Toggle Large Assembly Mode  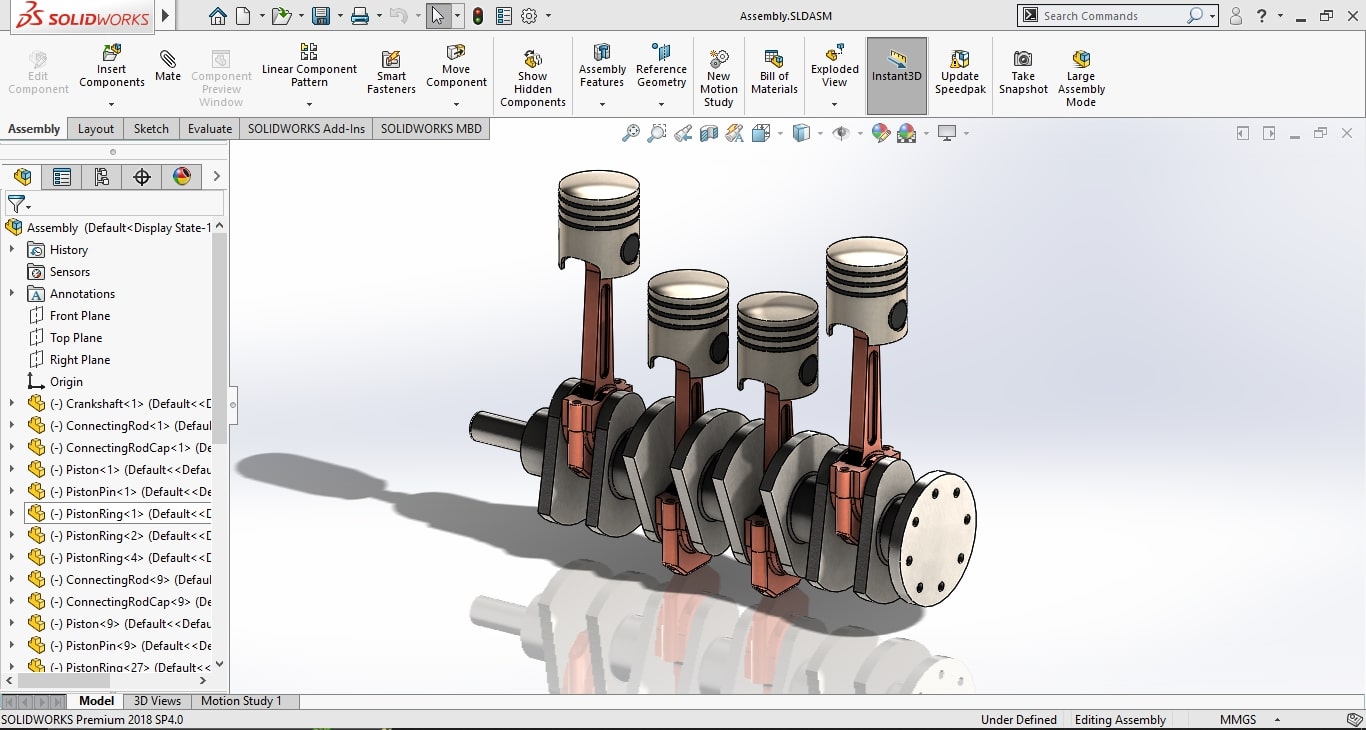point(1081,60)
